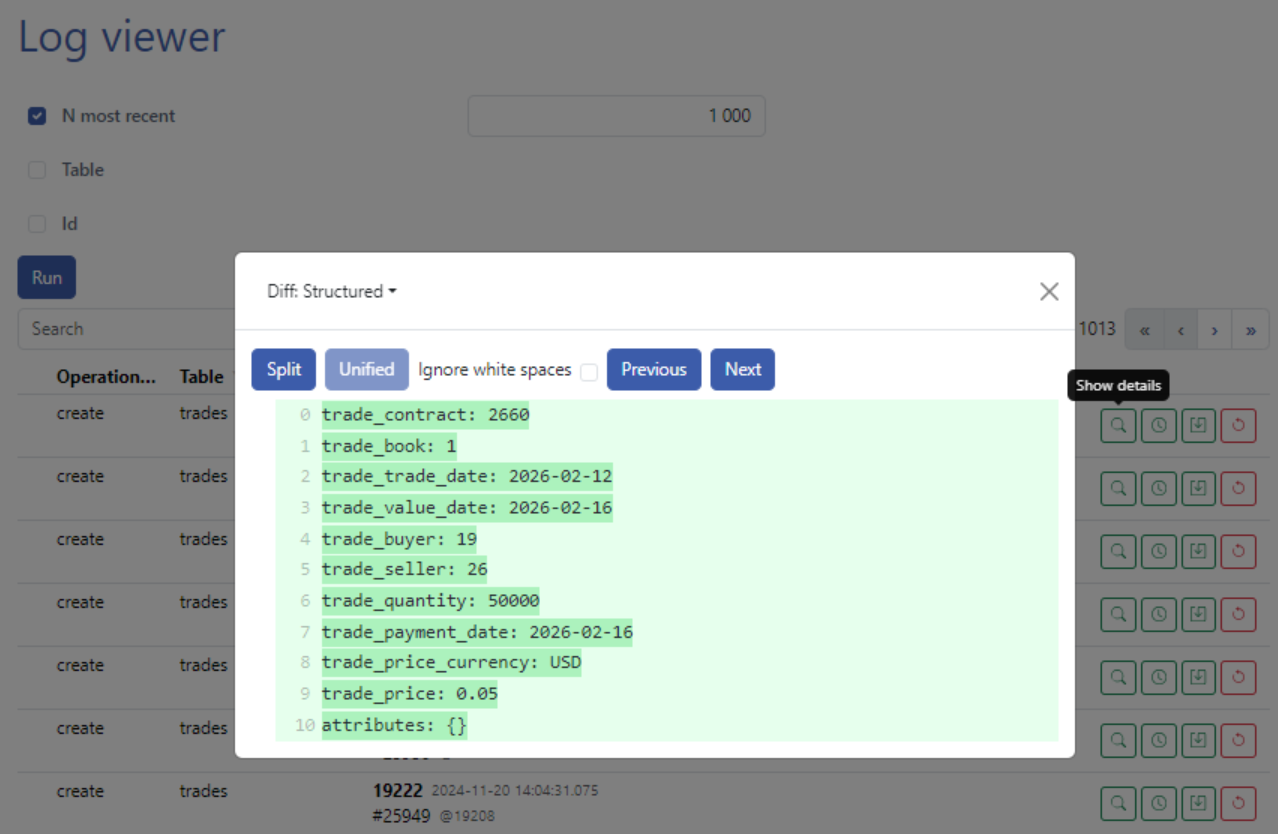1278x834 pixels.
Task: Click the red revert icon for entry 19222
Action: (1238, 803)
